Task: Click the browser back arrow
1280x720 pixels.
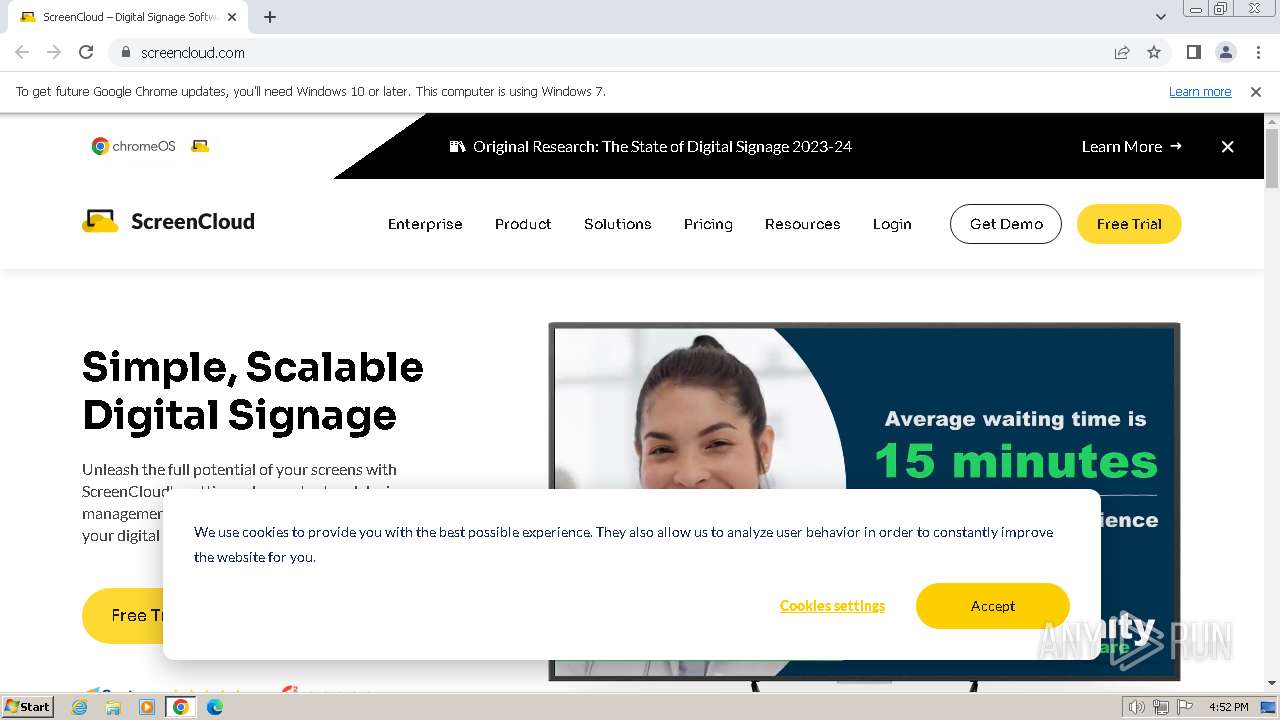Action: click(x=22, y=52)
